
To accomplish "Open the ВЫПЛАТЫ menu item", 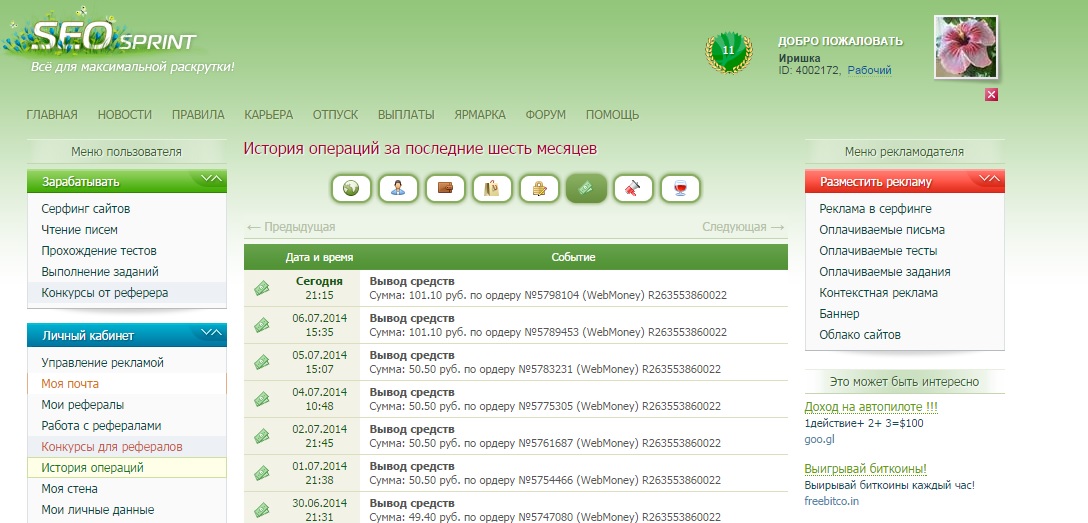I will click(x=406, y=115).
